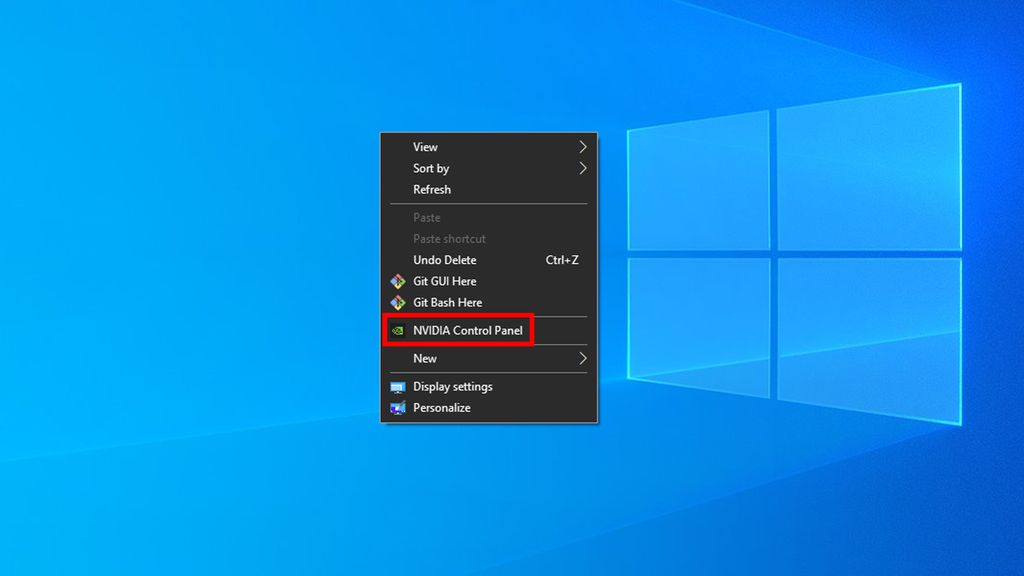Viewport: 1024px width, 576px height.
Task: Launch Git GUI Here
Action: point(443,281)
